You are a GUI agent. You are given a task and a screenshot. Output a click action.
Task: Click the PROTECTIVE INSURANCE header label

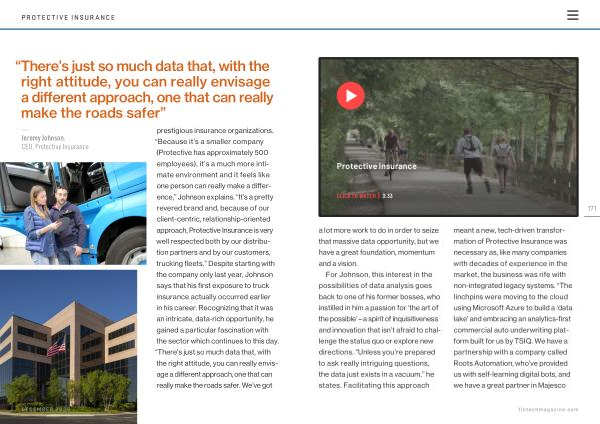(68, 17)
